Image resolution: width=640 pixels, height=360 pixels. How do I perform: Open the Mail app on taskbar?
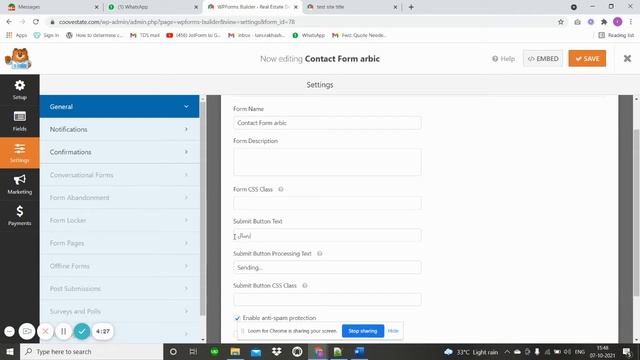point(256,351)
